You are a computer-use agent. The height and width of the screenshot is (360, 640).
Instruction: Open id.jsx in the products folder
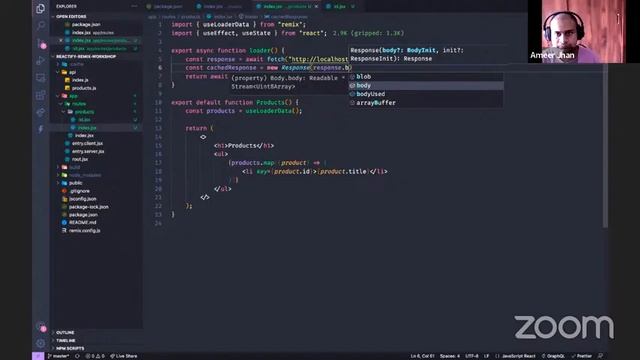click(84, 120)
